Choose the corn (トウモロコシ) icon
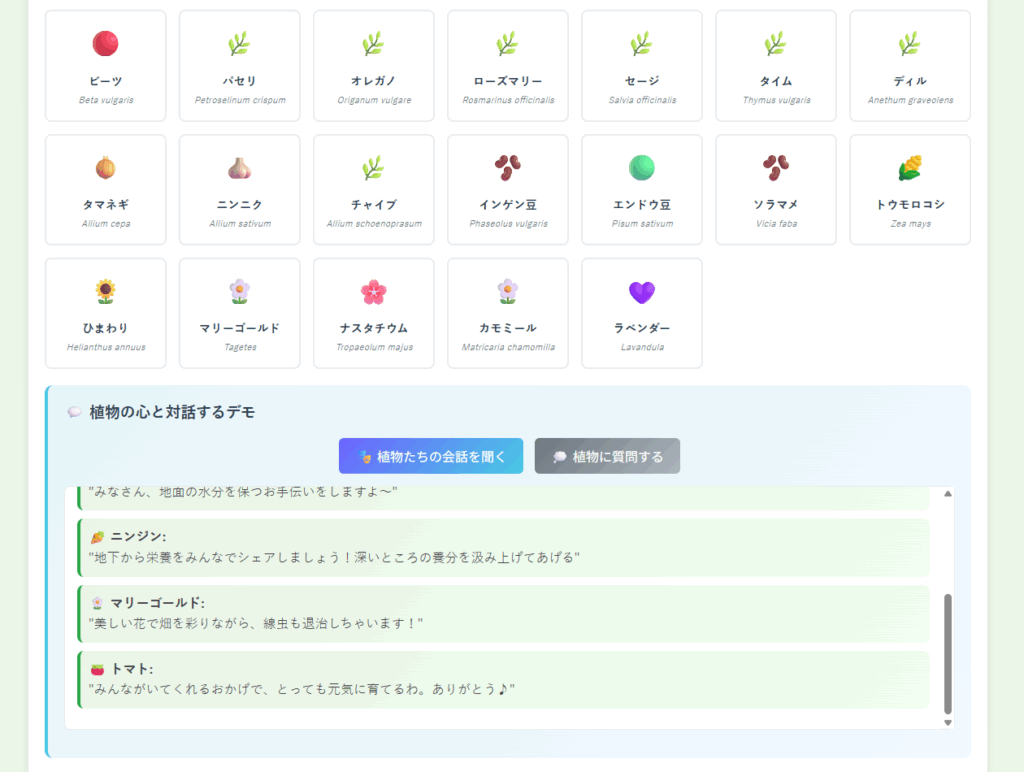1024x772 pixels. tap(910, 167)
